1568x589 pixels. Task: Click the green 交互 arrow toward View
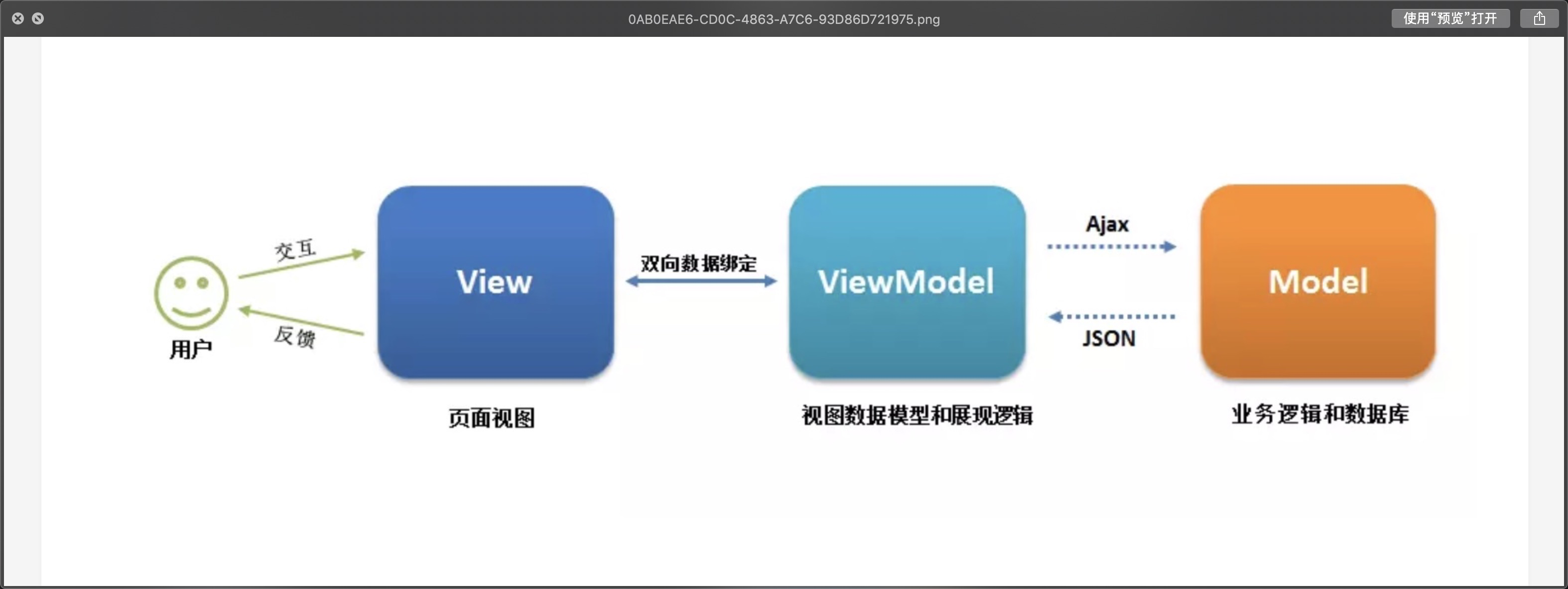point(302,265)
